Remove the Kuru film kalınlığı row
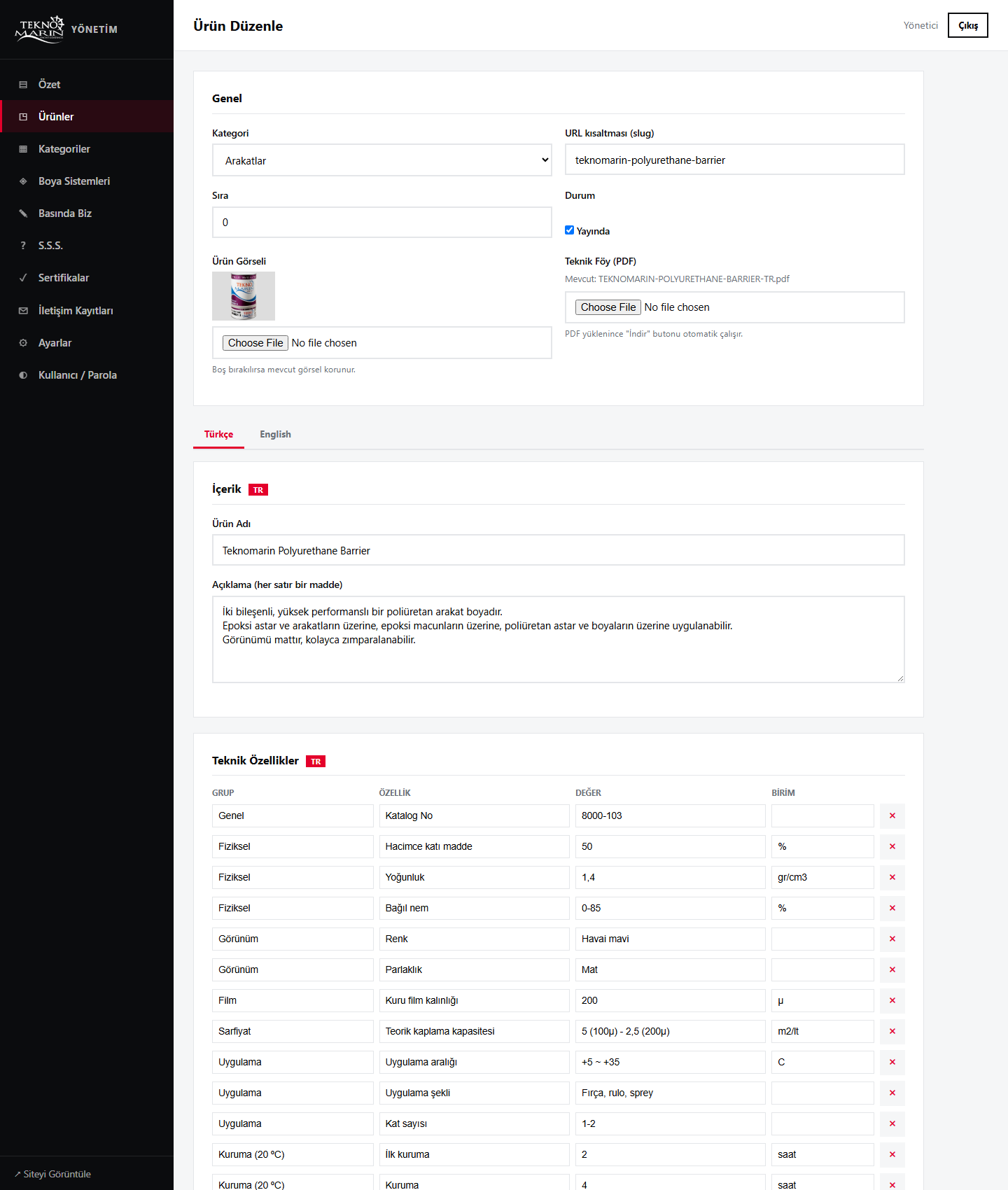1008x1190 pixels. tap(892, 1000)
